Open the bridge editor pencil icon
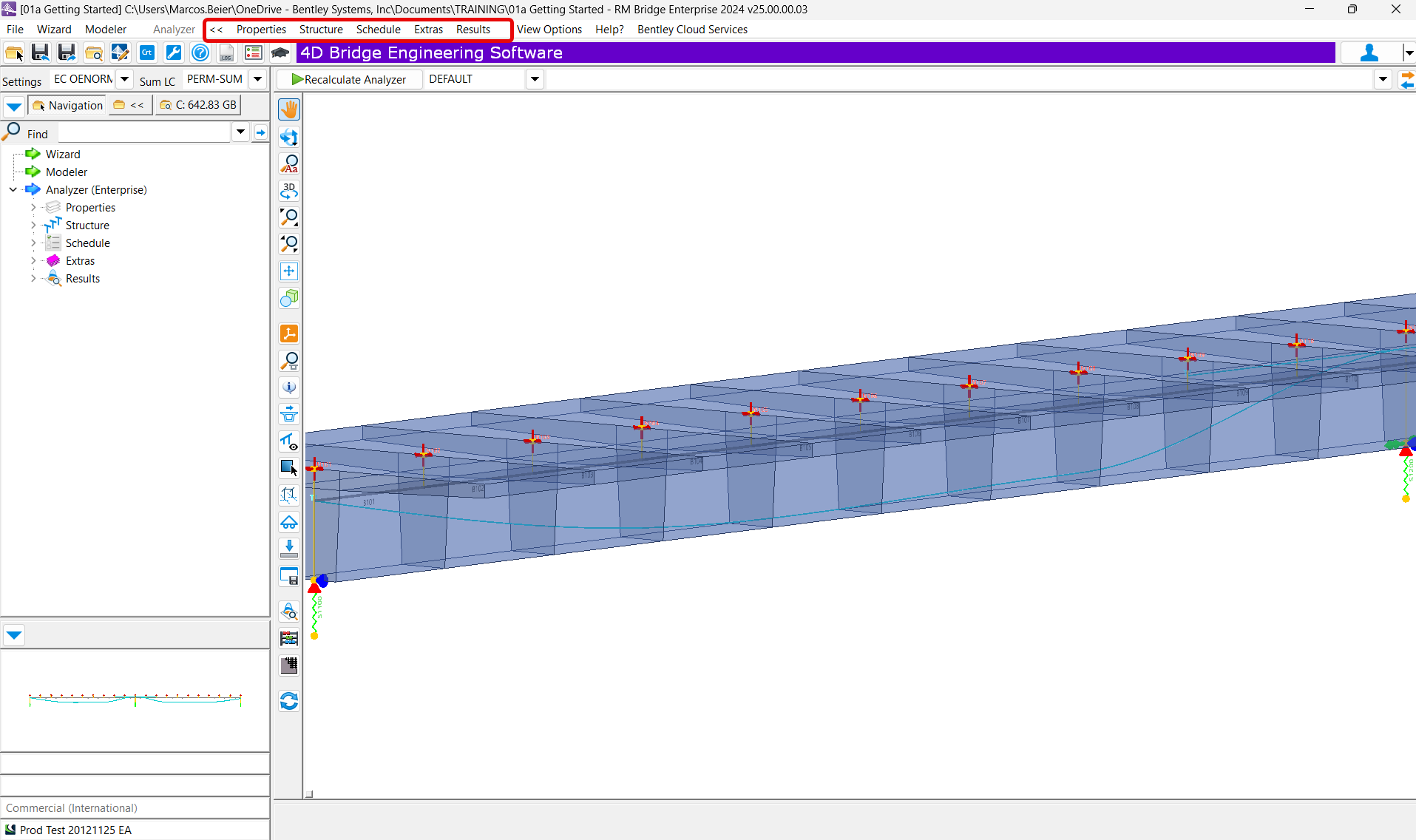 click(x=120, y=52)
